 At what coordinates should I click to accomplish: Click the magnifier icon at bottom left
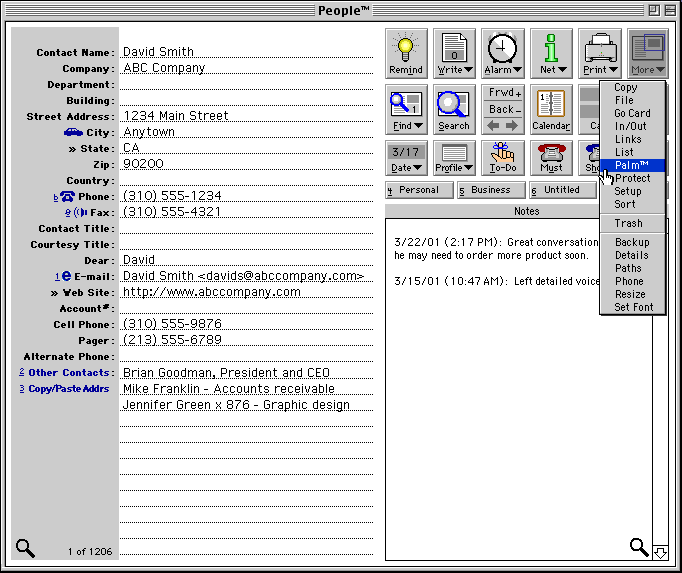coord(25,547)
